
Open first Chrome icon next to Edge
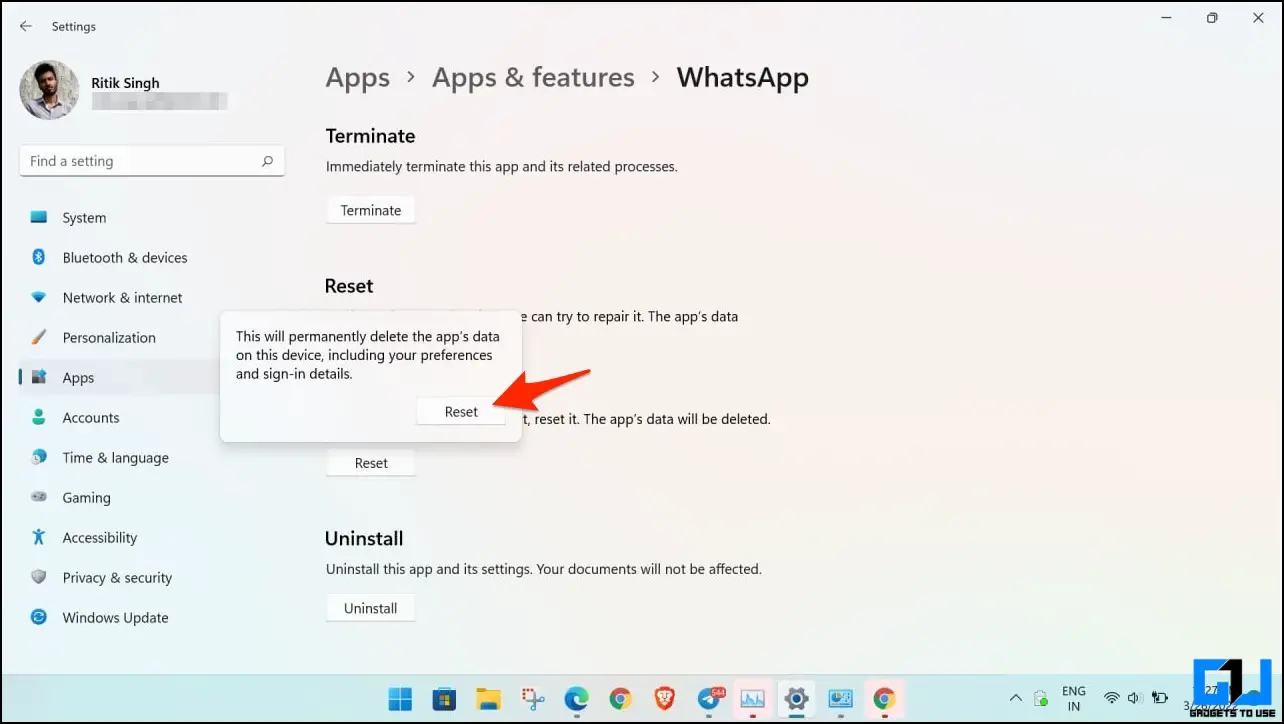click(x=620, y=698)
